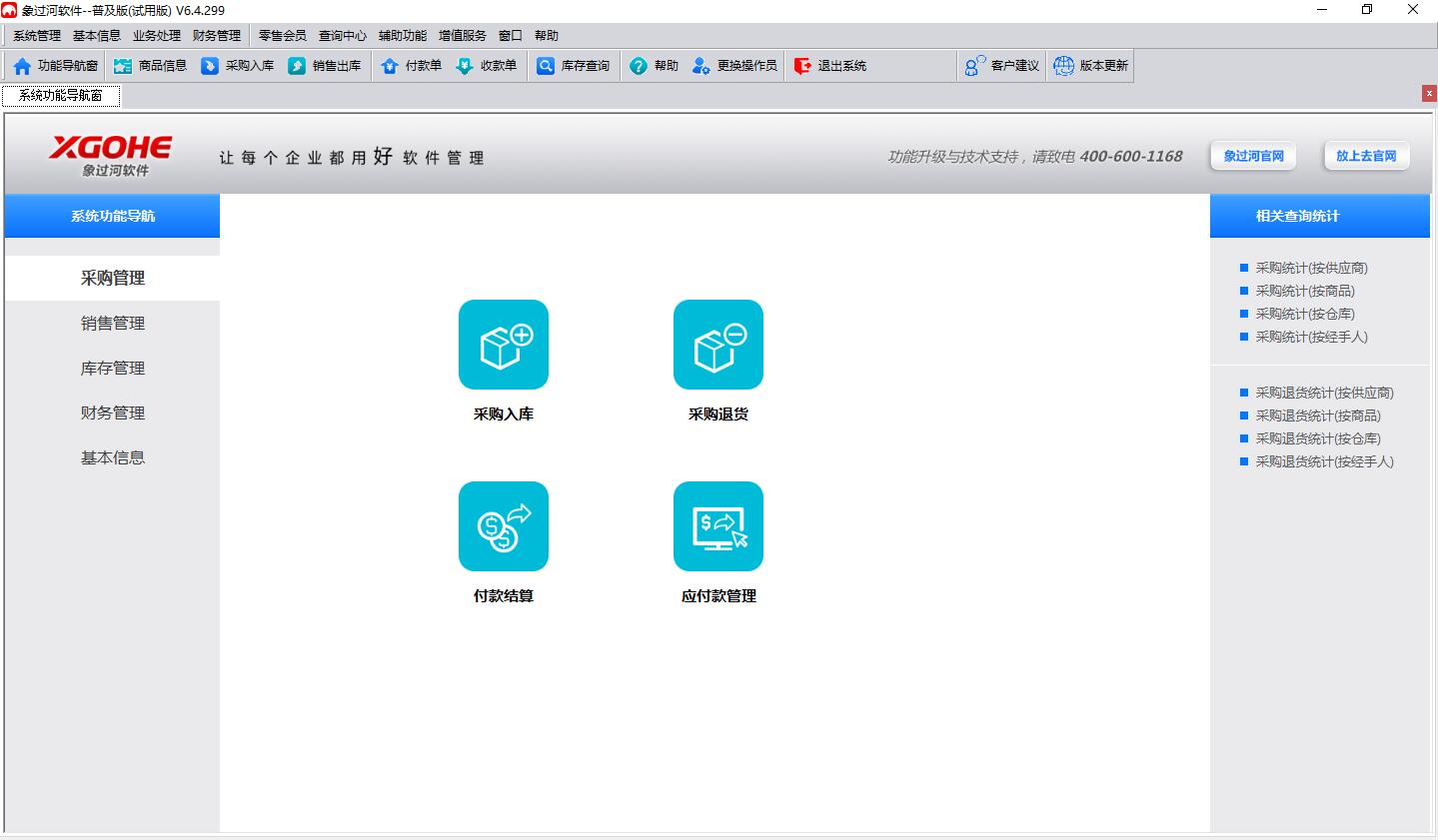This screenshot has width=1438, height=840.
Task: Click the red close tab button
Action: (1429, 94)
